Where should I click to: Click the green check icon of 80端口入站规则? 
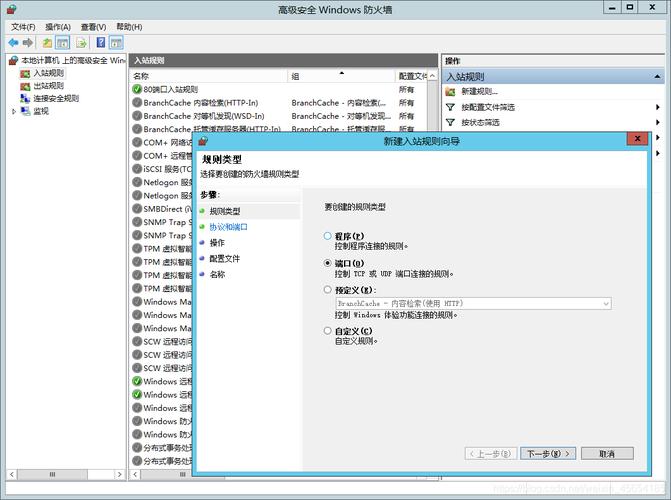pos(137,89)
